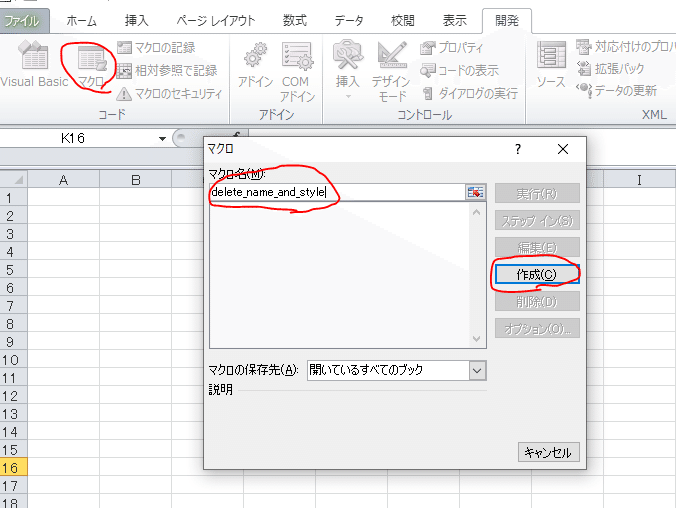Open 対応付けのプロパティ (Map Properties)
The width and height of the screenshot is (676, 508).
click(x=626, y=47)
